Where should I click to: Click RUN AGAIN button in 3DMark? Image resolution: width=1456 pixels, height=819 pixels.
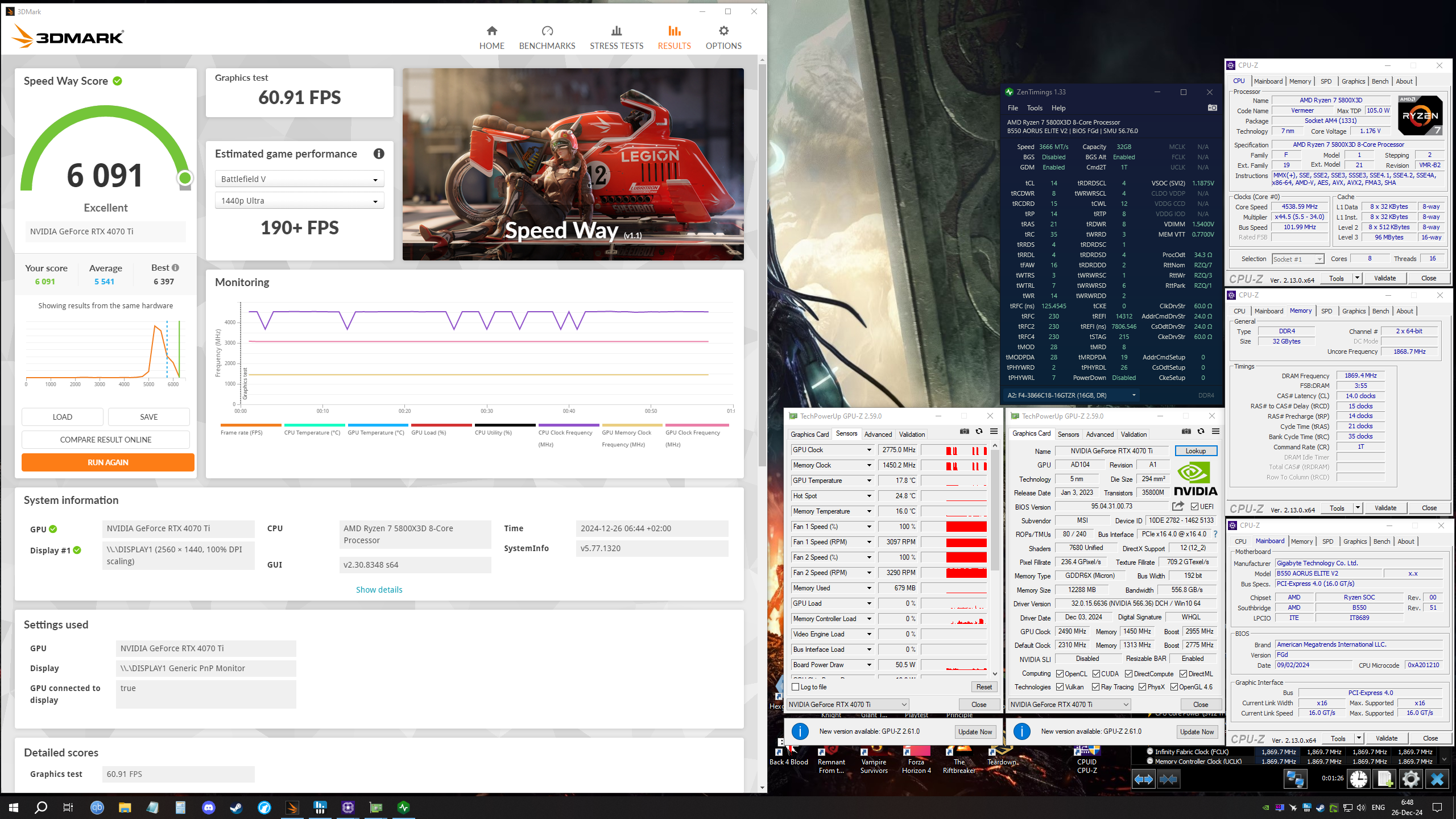click(x=108, y=462)
